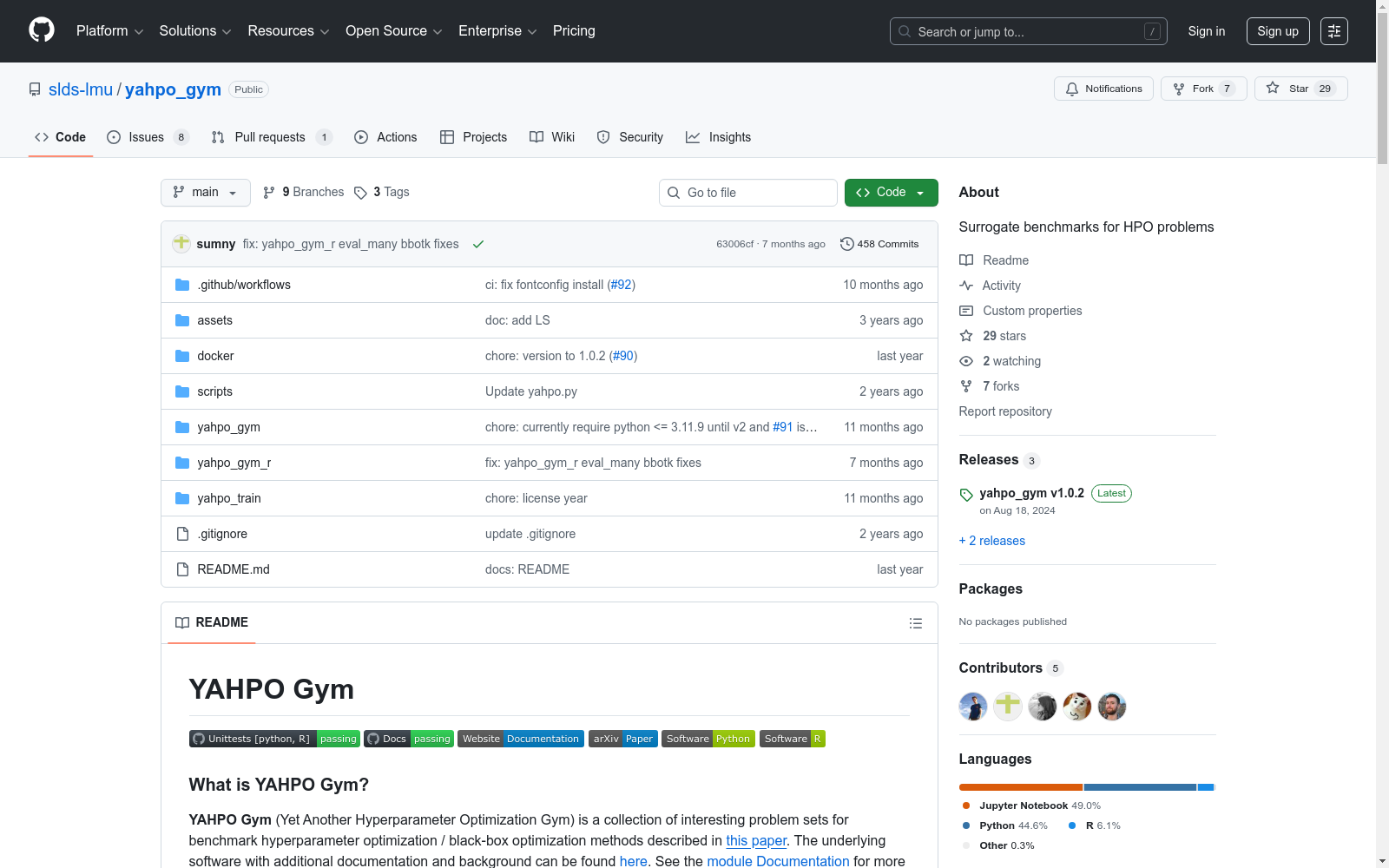Click the yahpo_gym folder icon

[182, 427]
